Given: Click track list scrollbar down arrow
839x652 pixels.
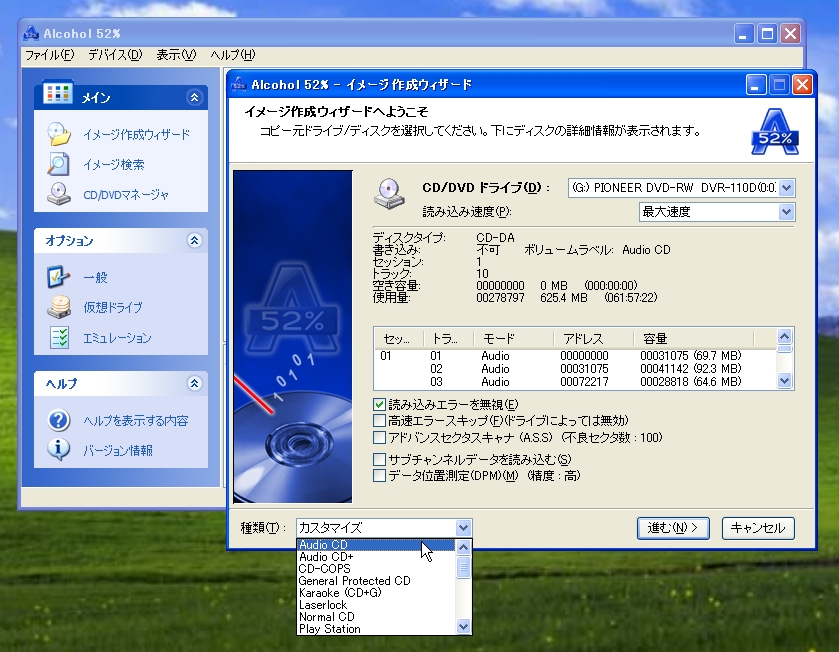Looking at the screenshot, I should click(784, 381).
